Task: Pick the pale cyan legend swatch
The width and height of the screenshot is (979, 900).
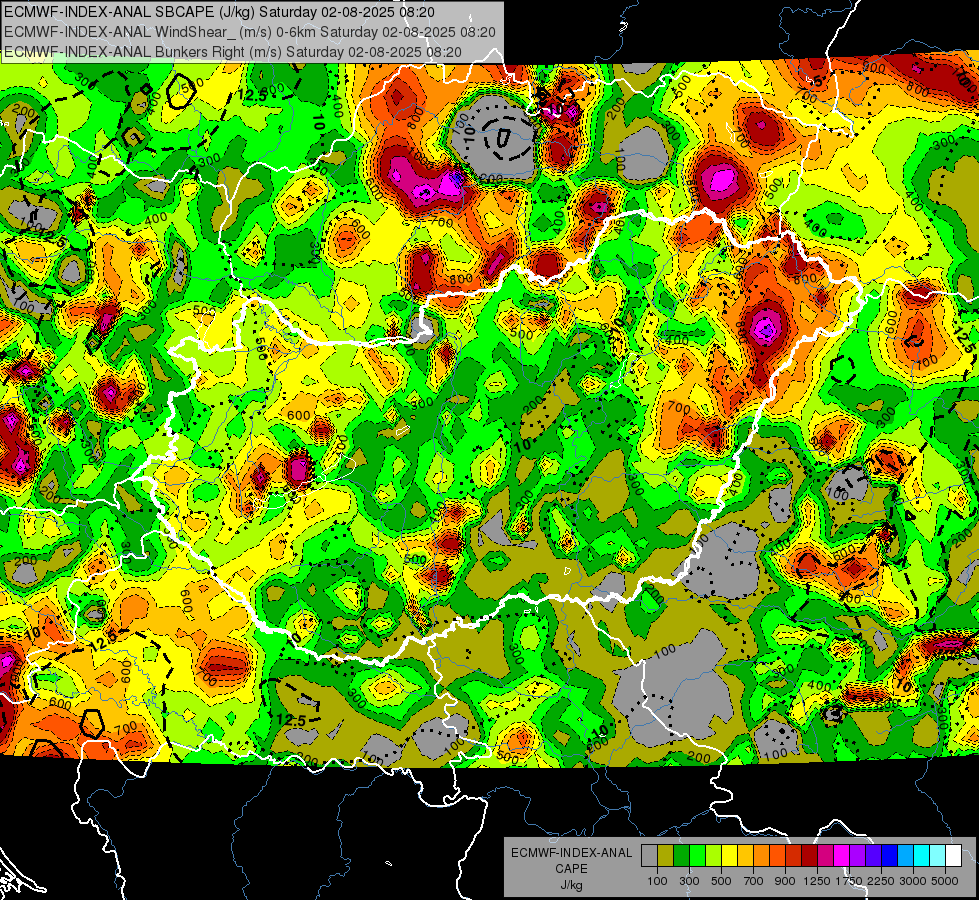Action: 938,856
